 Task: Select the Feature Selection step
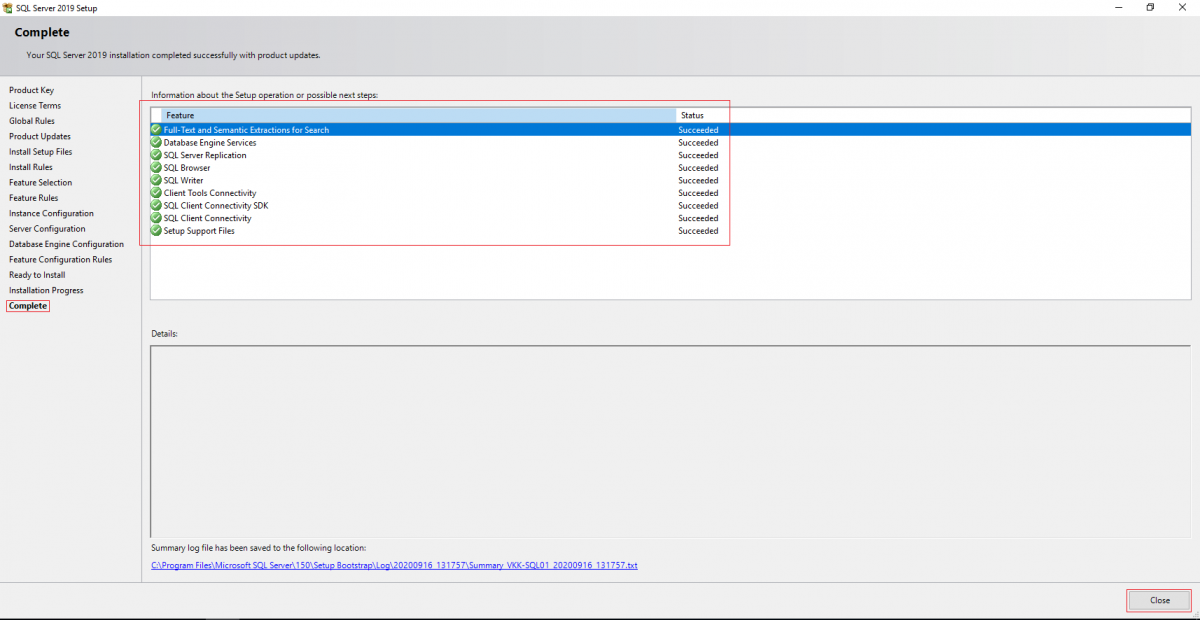coord(41,183)
